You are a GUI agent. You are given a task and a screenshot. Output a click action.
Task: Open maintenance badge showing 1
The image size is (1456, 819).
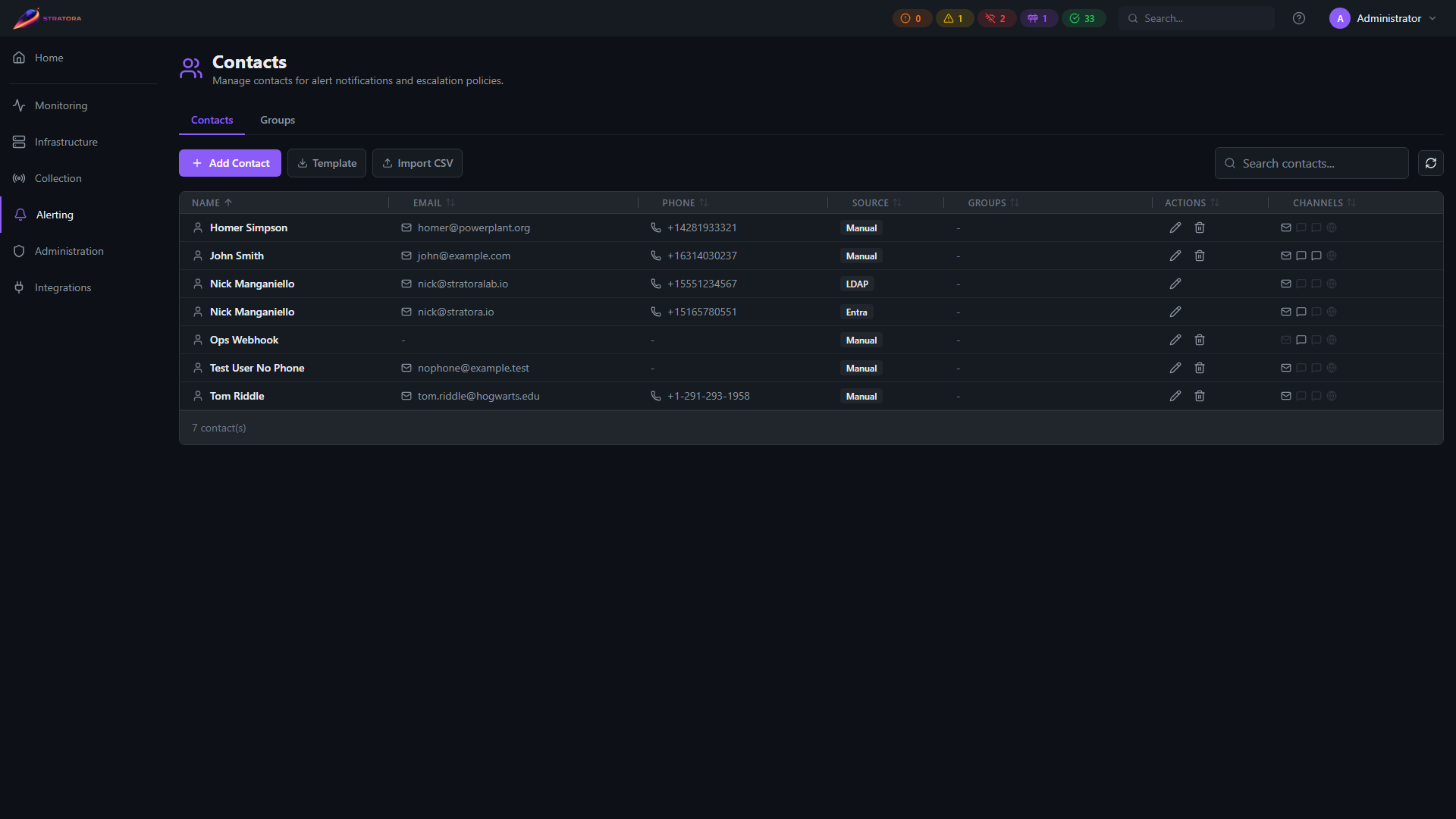pos(1038,18)
